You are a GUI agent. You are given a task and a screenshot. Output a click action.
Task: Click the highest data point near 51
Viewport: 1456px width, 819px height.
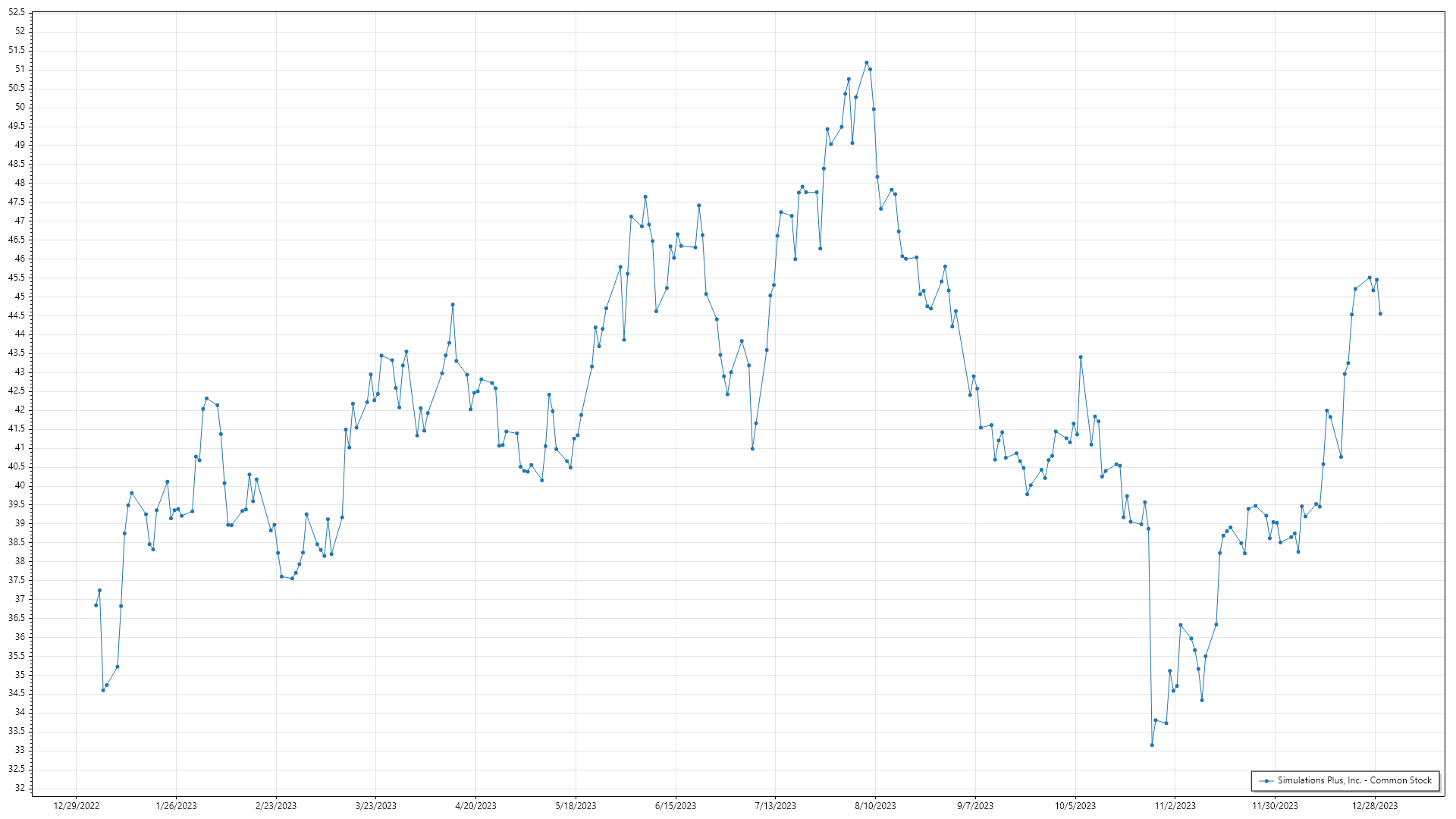click(x=866, y=63)
